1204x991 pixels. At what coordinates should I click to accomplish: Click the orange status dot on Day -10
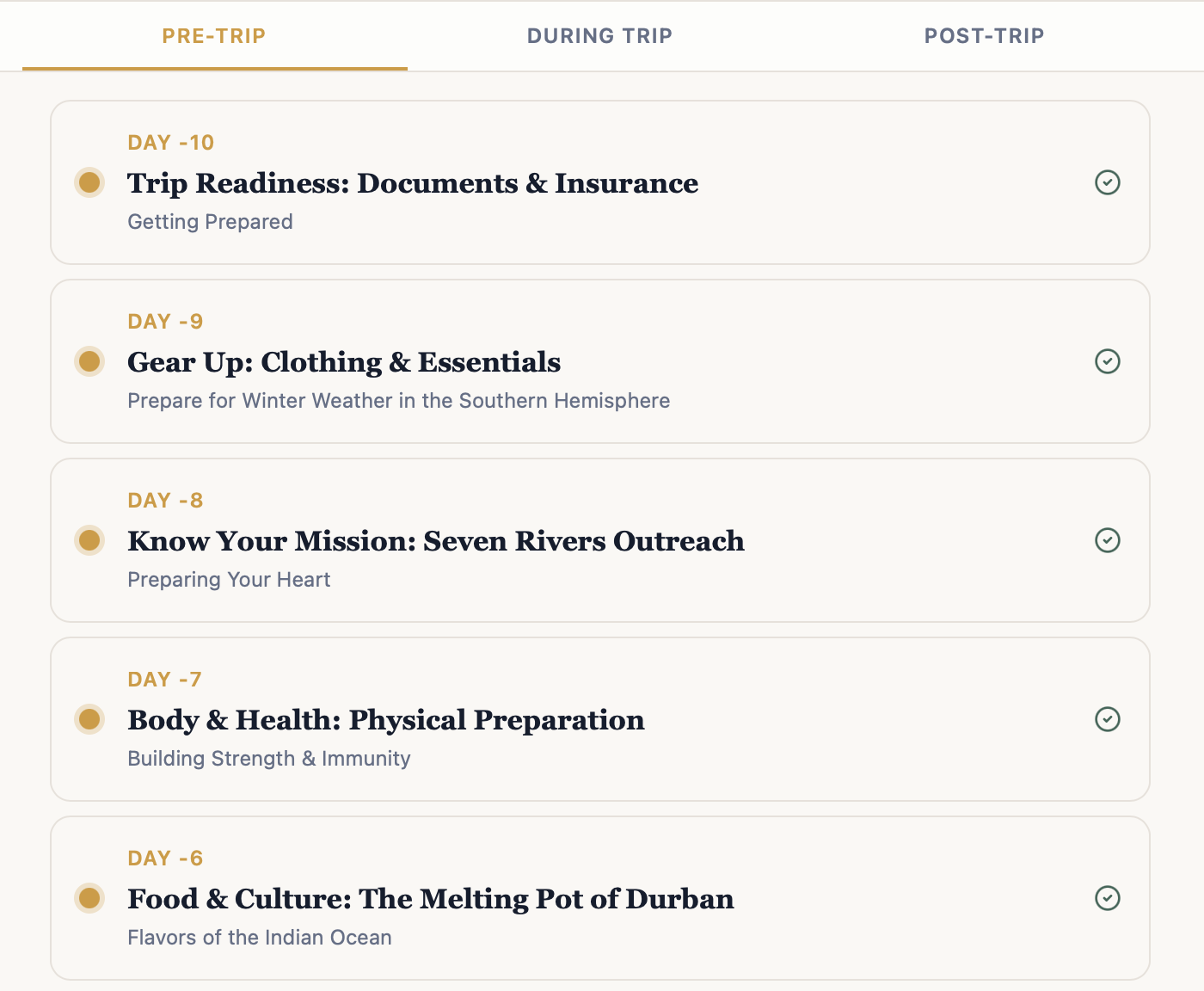[89, 182]
